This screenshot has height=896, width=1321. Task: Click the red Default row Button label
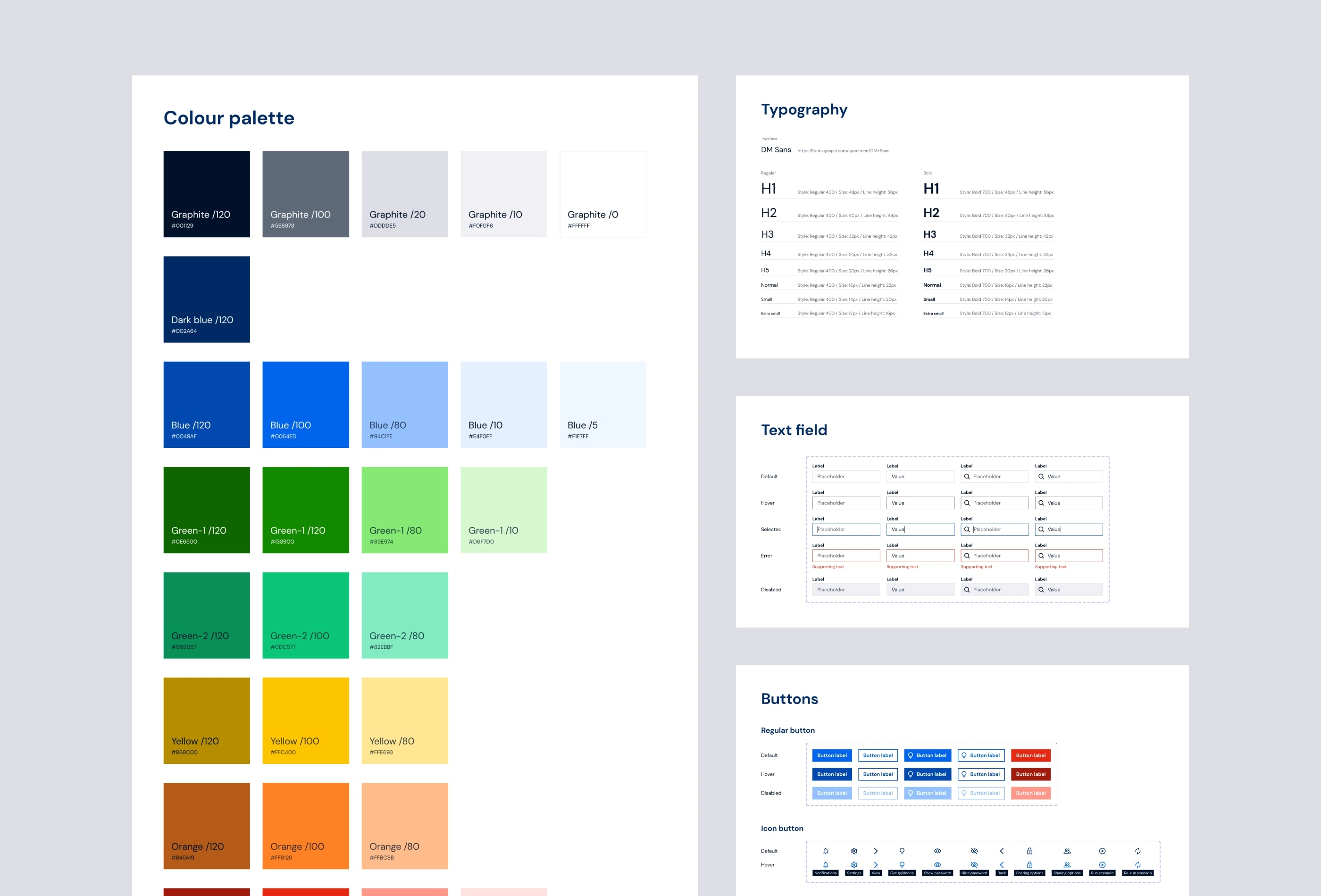[1030, 755]
